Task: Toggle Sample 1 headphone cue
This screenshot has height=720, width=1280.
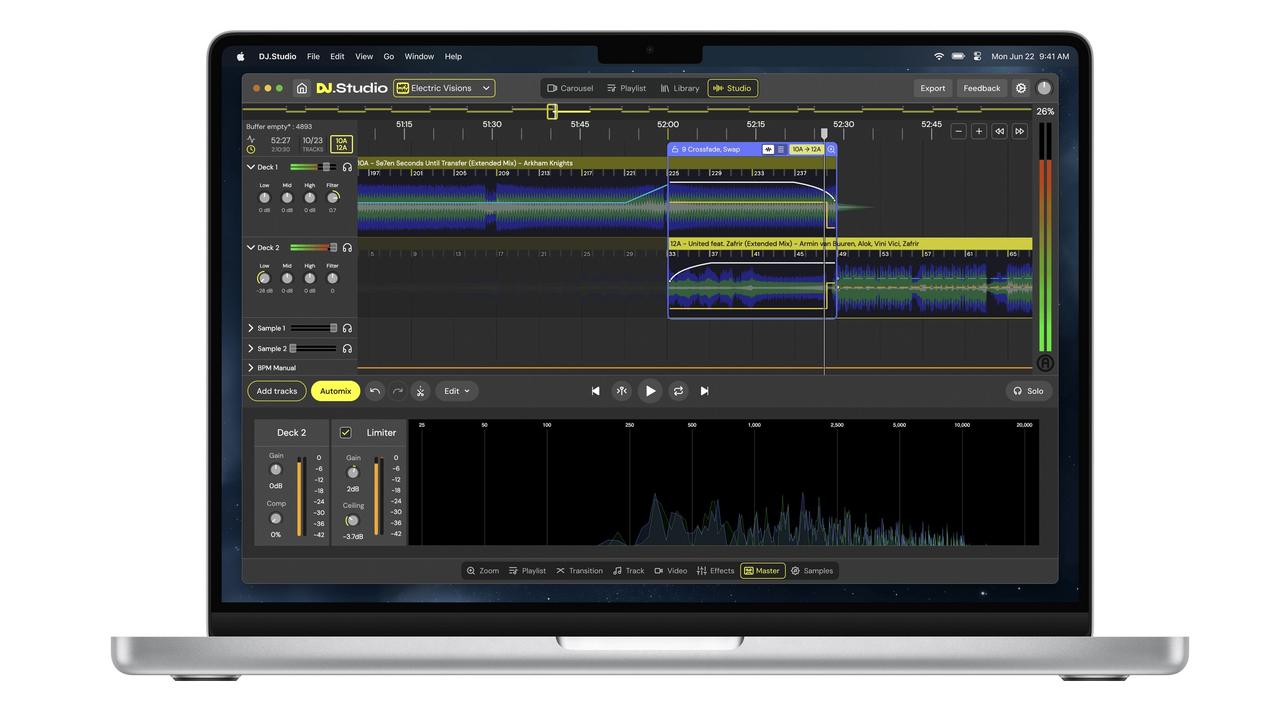Action: click(347, 328)
